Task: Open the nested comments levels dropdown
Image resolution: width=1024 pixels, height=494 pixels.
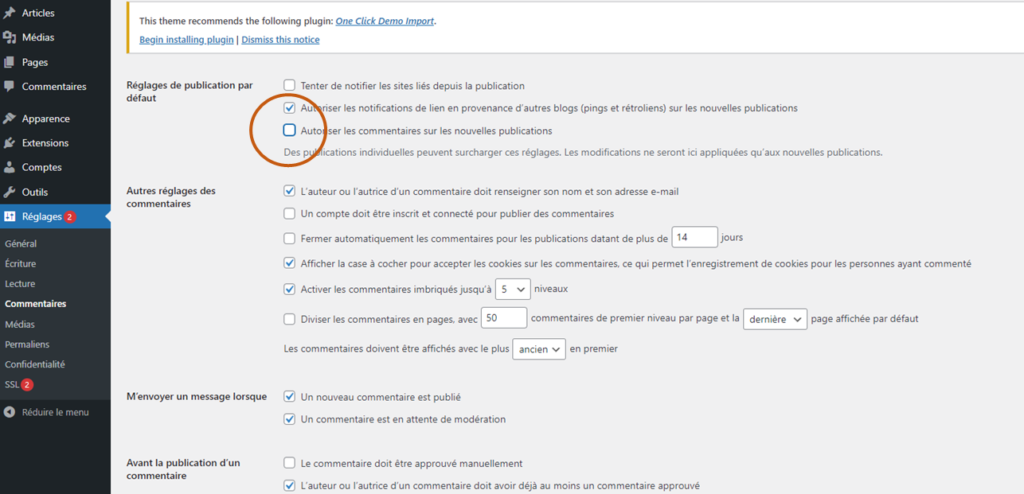Action: point(513,289)
